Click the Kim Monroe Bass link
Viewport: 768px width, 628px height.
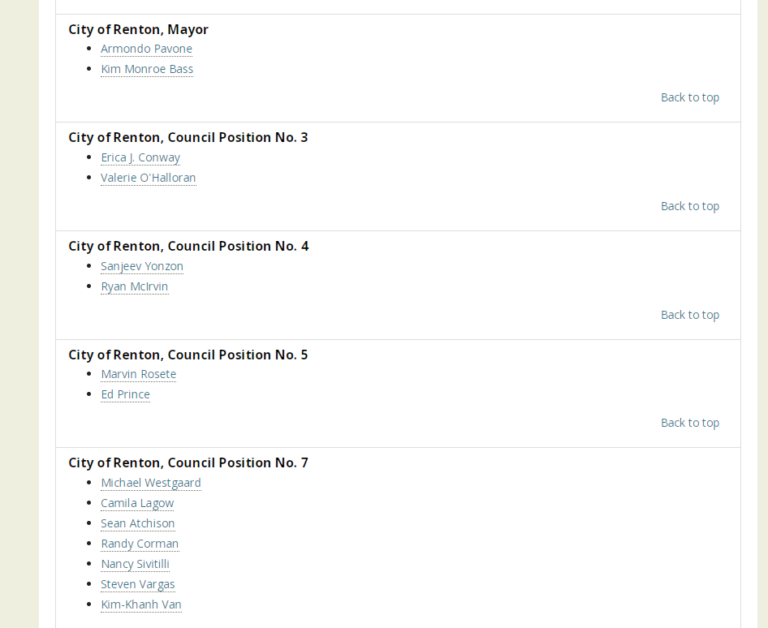pos(147,69)
